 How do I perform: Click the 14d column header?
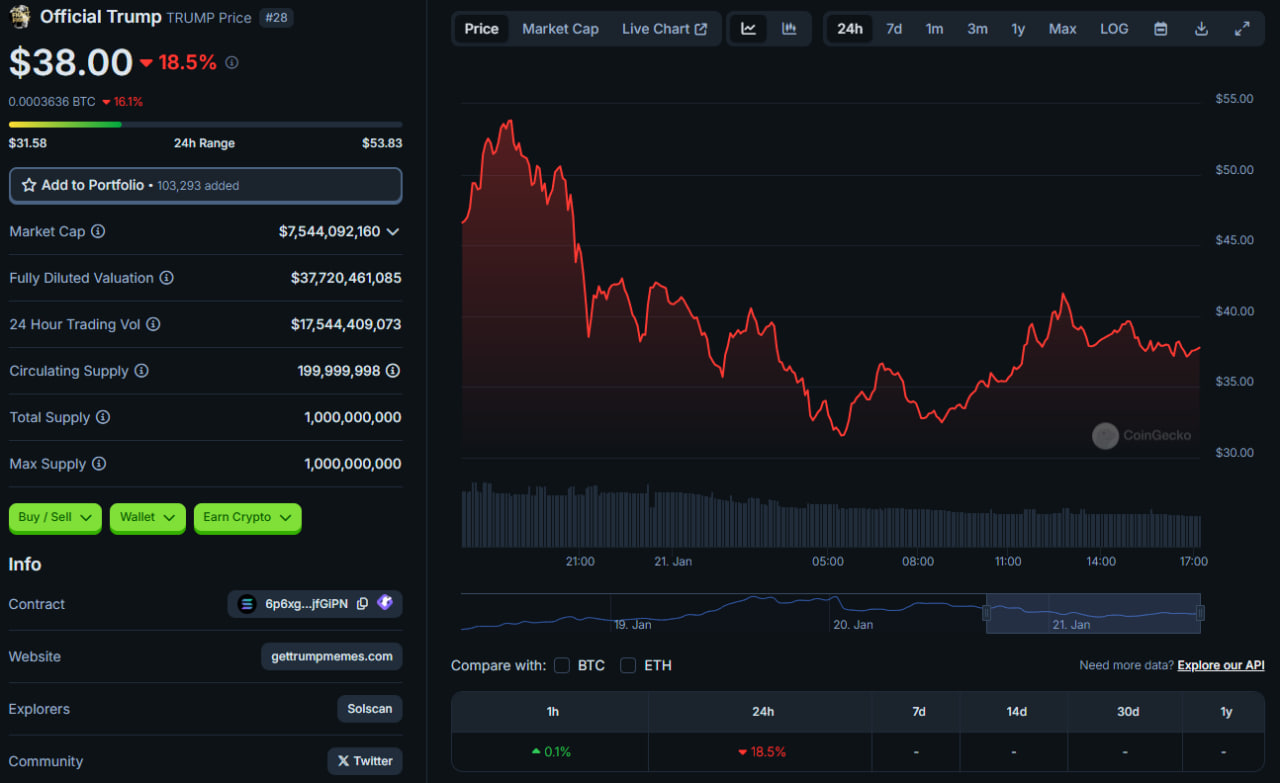point(1016,712)
